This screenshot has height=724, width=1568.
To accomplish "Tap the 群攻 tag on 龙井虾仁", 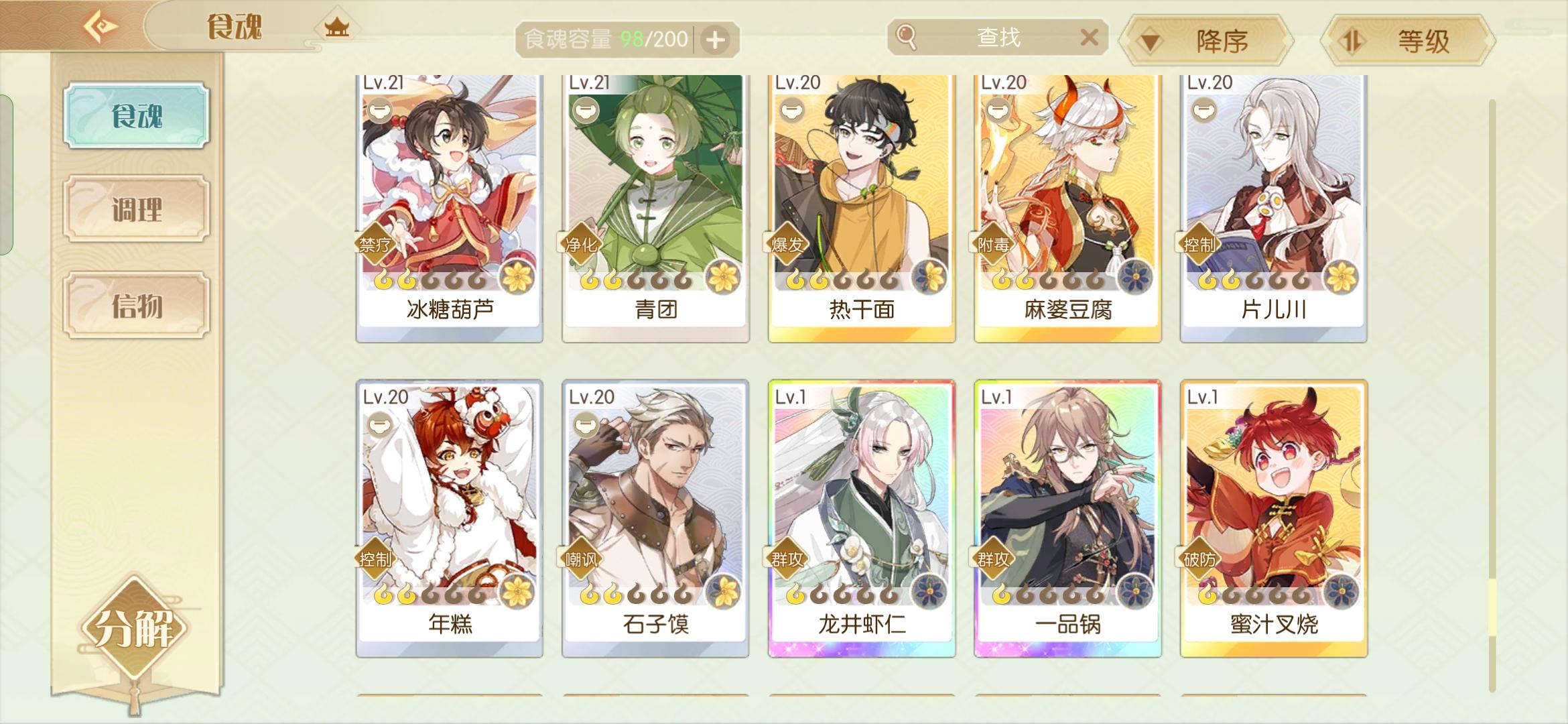I will [x=787, y=559].
